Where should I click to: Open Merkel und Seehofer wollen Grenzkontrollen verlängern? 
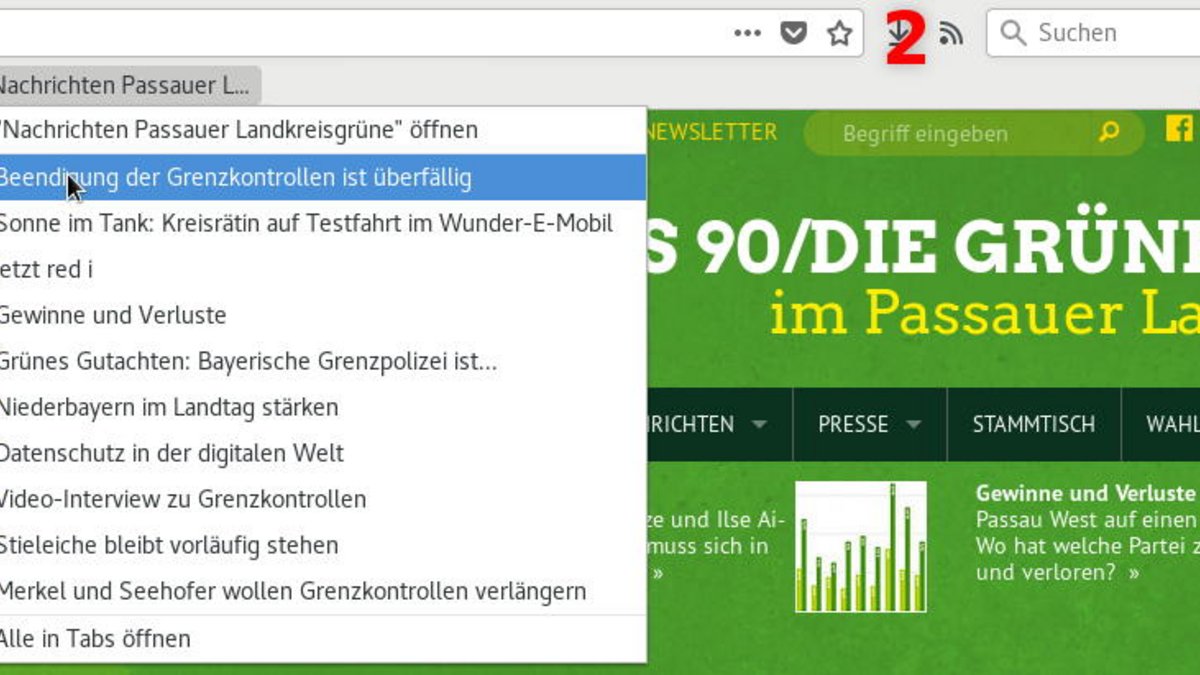coord(322,591)
